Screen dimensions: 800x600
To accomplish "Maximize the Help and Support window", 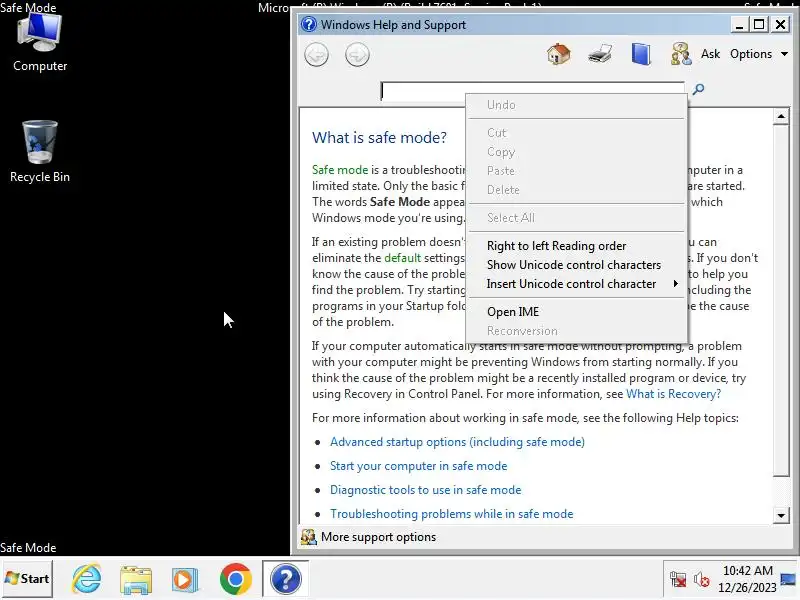I will 759,24.
